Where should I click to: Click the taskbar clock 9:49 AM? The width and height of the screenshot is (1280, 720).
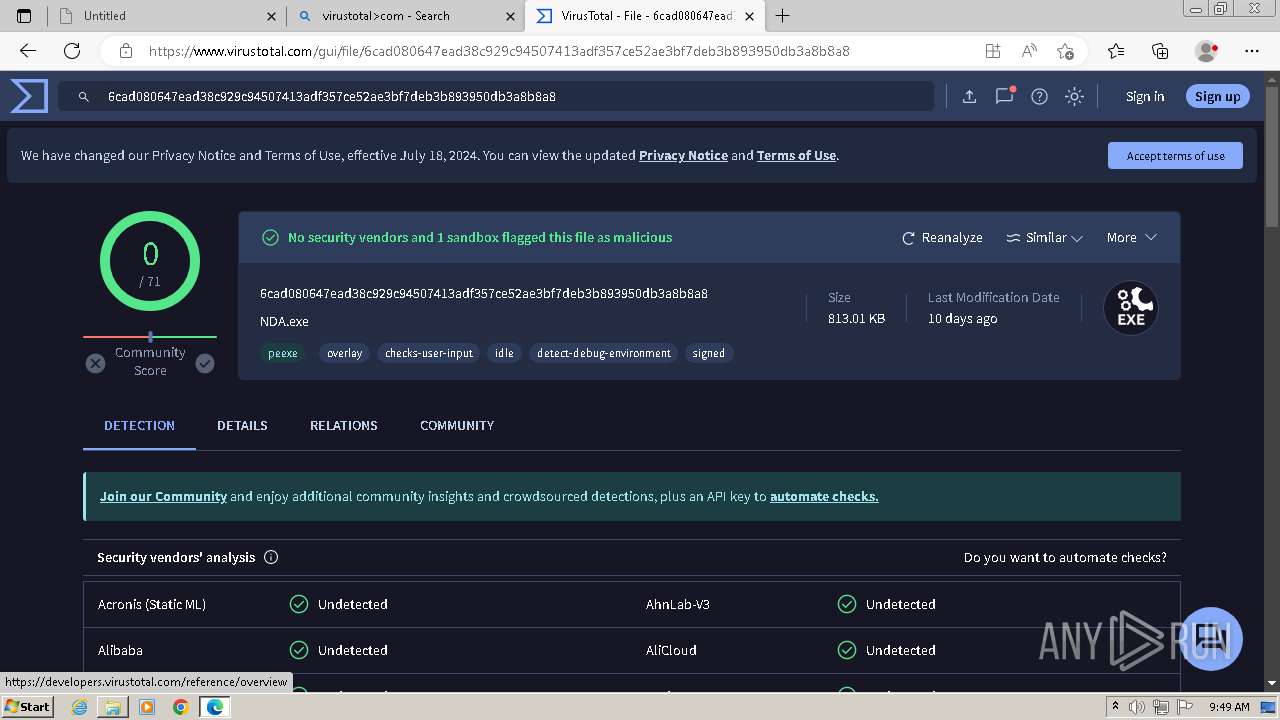pyautogui.click(x=1229, y=707)
